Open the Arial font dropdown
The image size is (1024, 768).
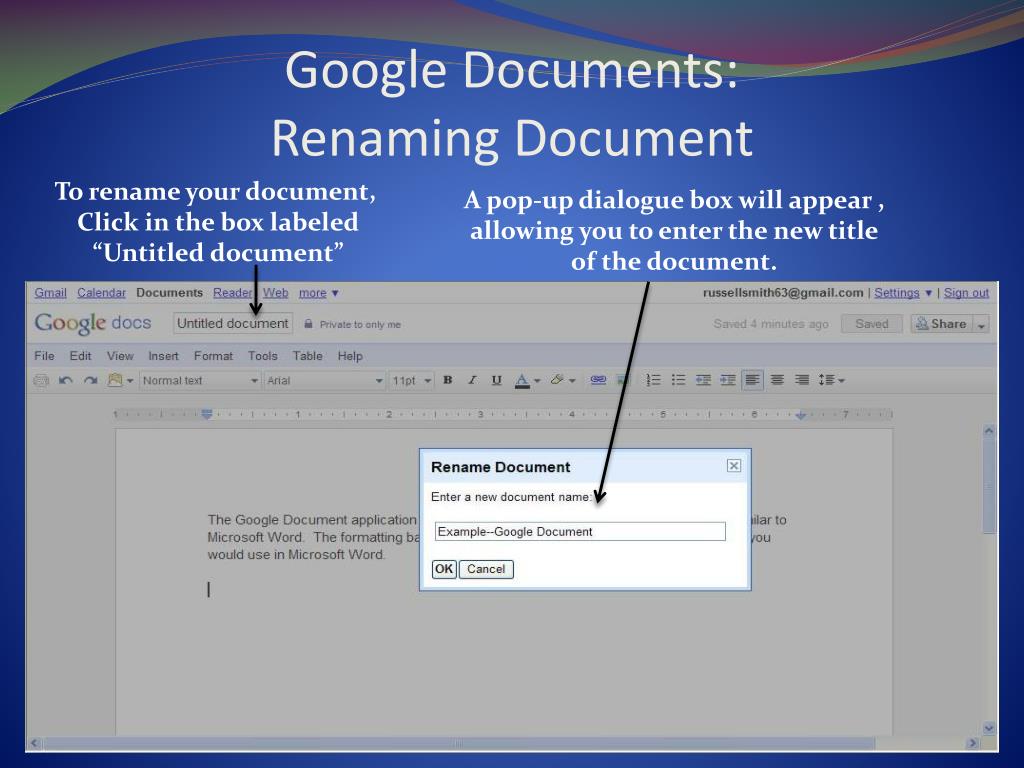point(325,381)
